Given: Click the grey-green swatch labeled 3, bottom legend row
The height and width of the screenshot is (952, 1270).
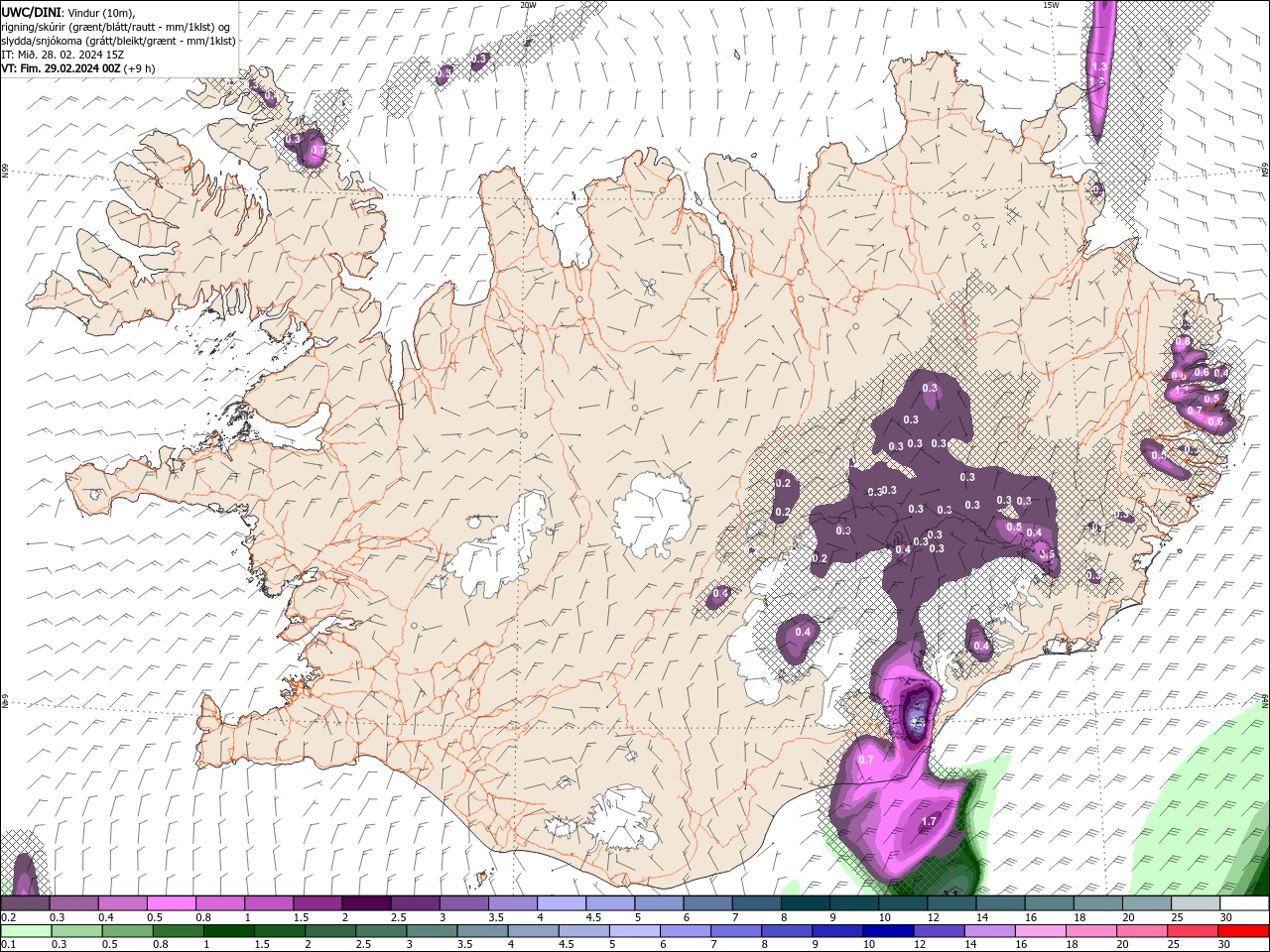Looking at the screenshot, I should [432, 931].
